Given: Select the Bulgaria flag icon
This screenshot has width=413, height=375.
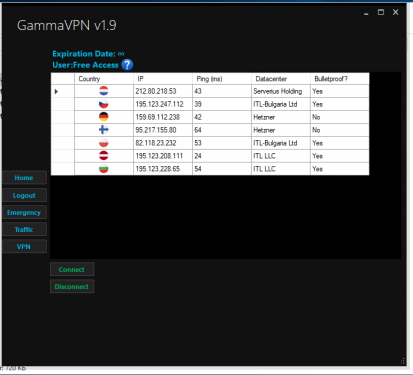Looking at the screenshot, I should tap(104, 169).
